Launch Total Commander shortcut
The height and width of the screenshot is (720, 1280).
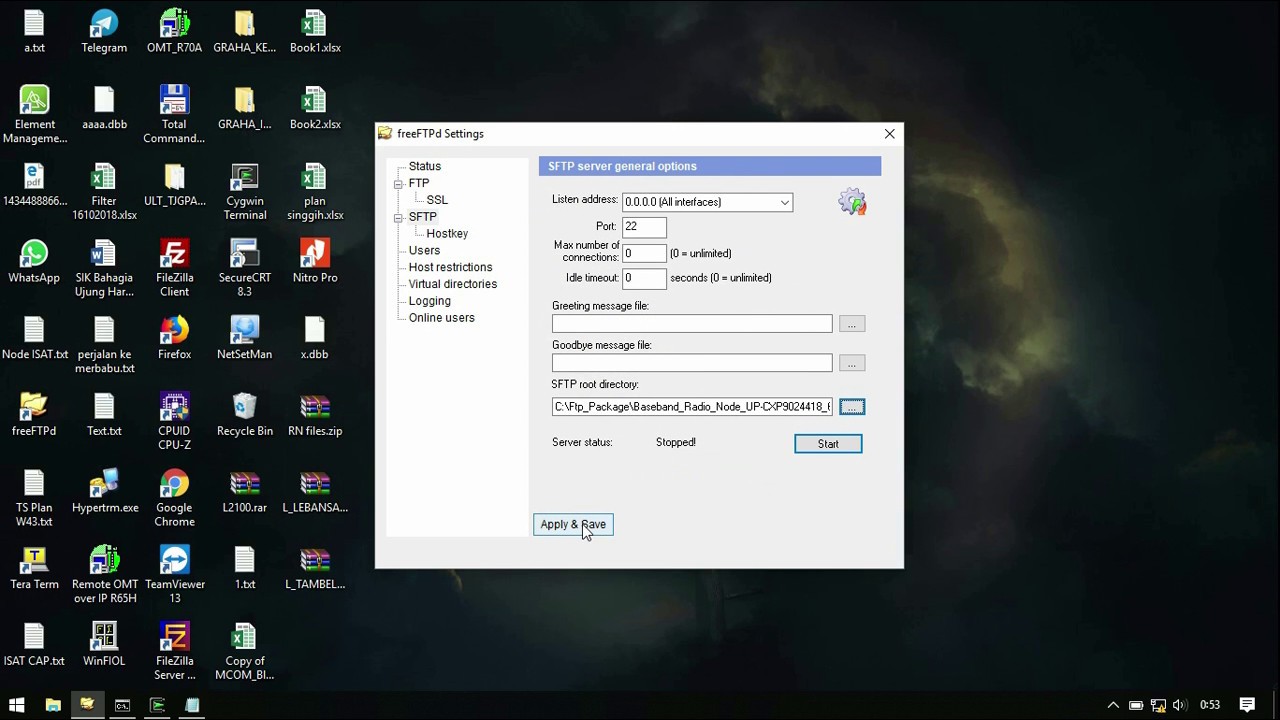(174, 115)
